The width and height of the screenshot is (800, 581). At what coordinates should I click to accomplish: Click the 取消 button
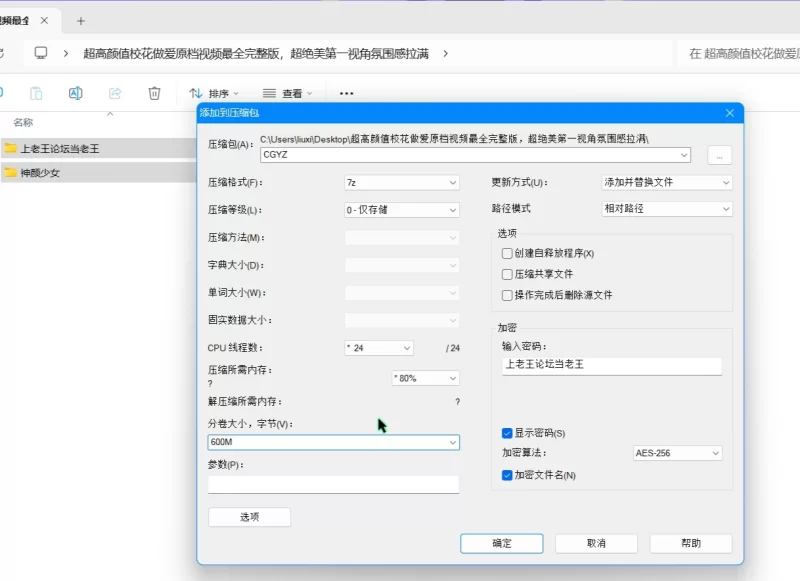(596, 543)
